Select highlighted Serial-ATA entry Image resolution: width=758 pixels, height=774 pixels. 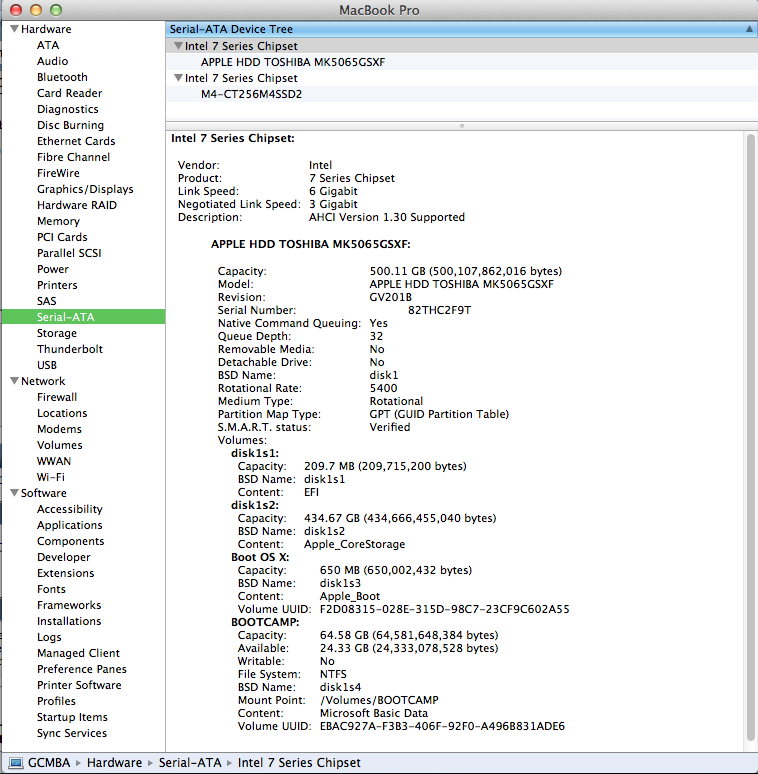83,317
